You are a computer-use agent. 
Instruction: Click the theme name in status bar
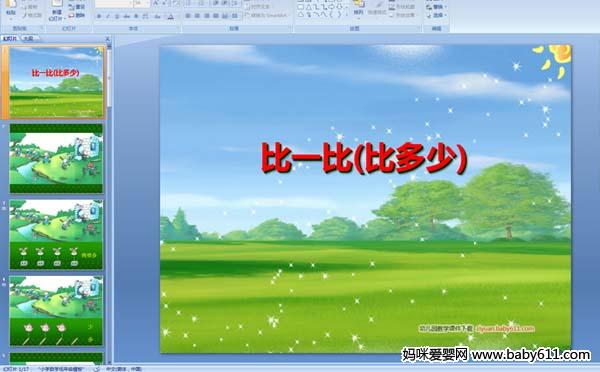[x=61, y=369]
